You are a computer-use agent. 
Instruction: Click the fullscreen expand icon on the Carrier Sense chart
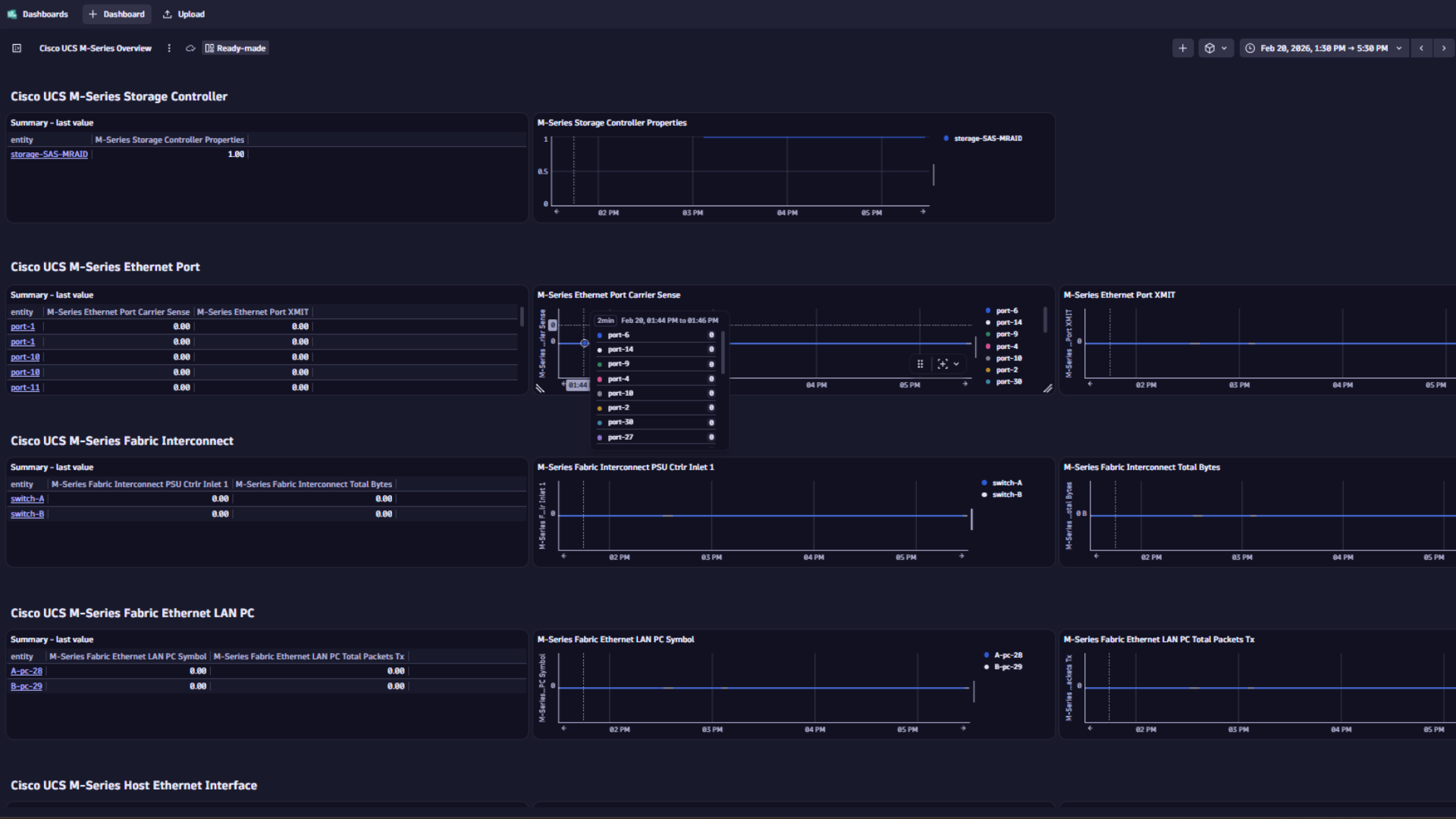pos(943,364)
